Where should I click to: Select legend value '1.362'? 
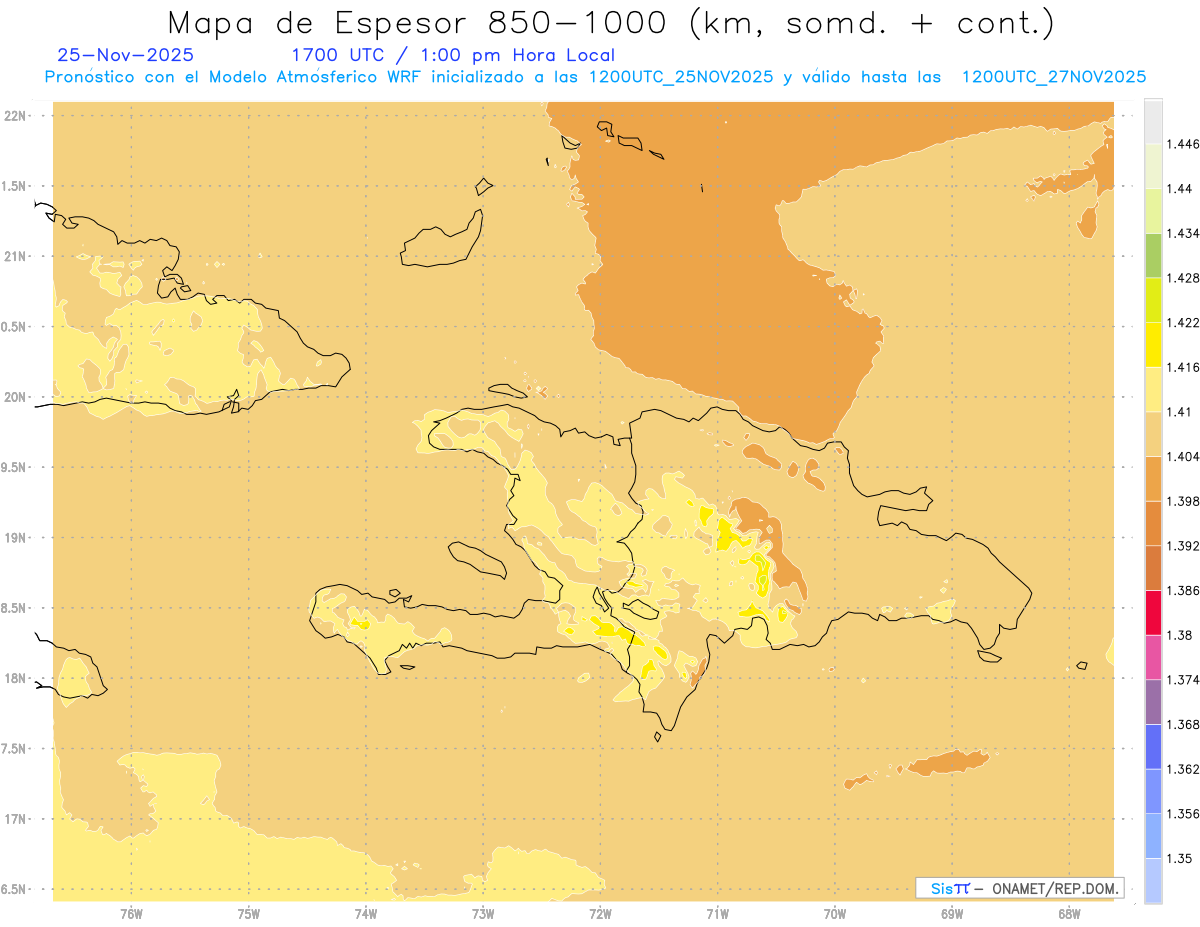1185,769
